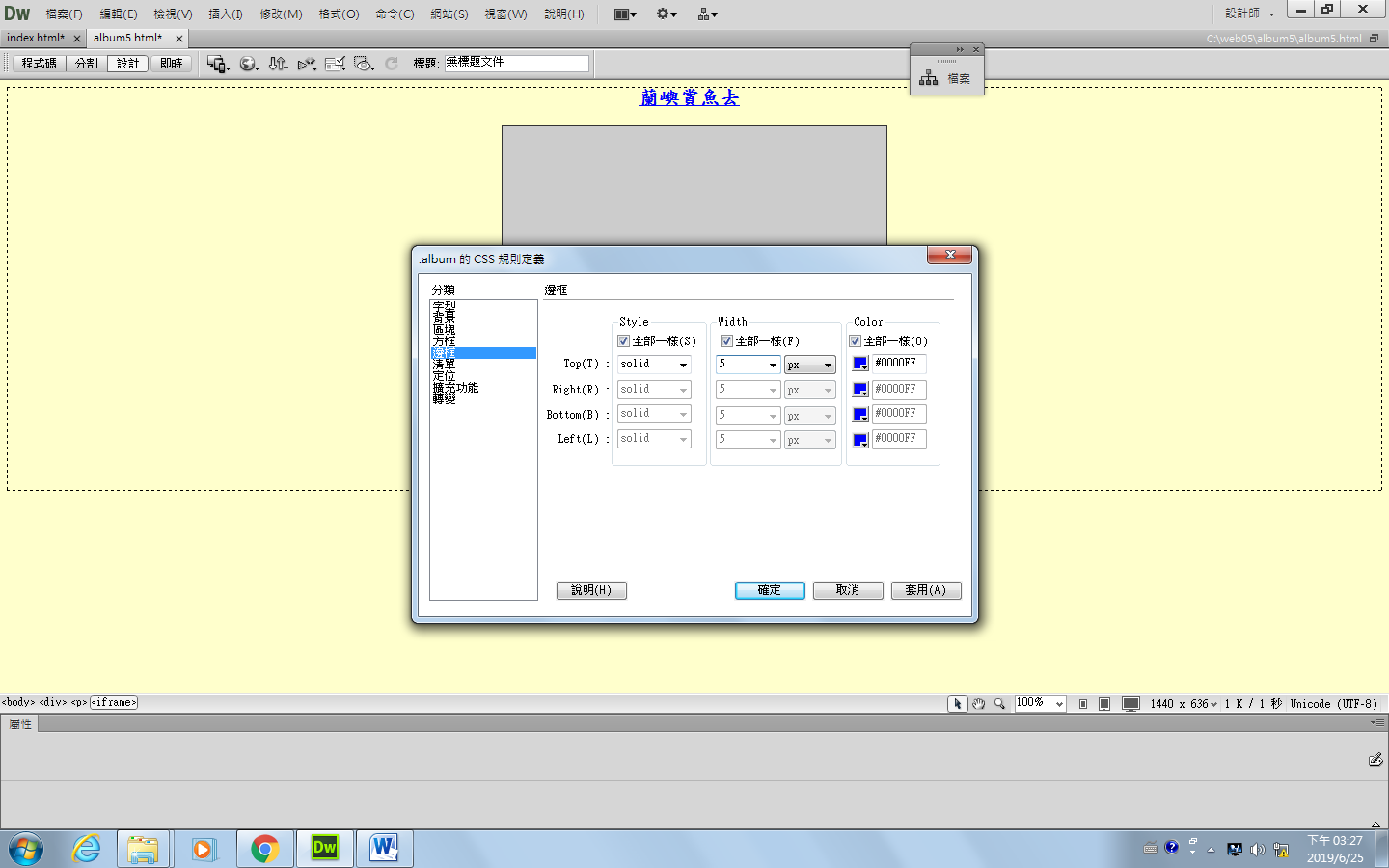The width and height of the screenshot is (1389, 868).
Task: Open the 插入(I) menu
Action: (x=226, y=14)
